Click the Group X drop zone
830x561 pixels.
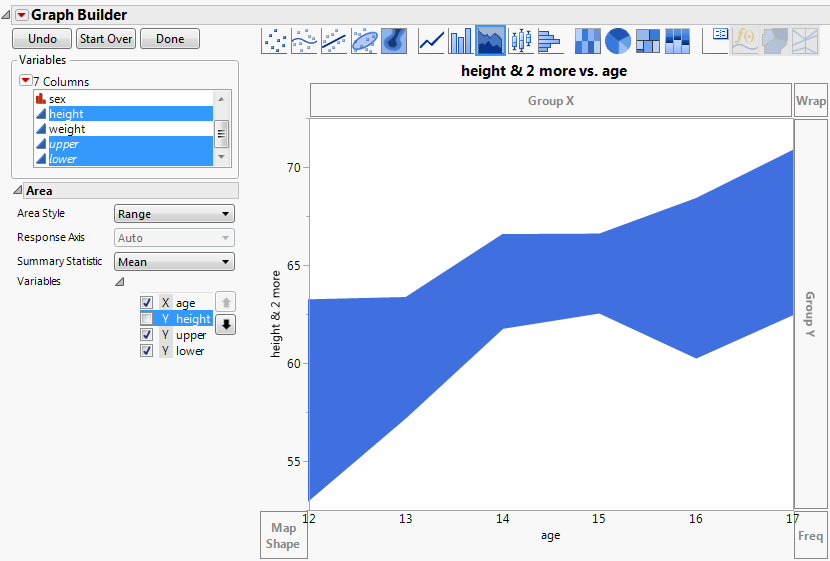(x=551, y=100)
